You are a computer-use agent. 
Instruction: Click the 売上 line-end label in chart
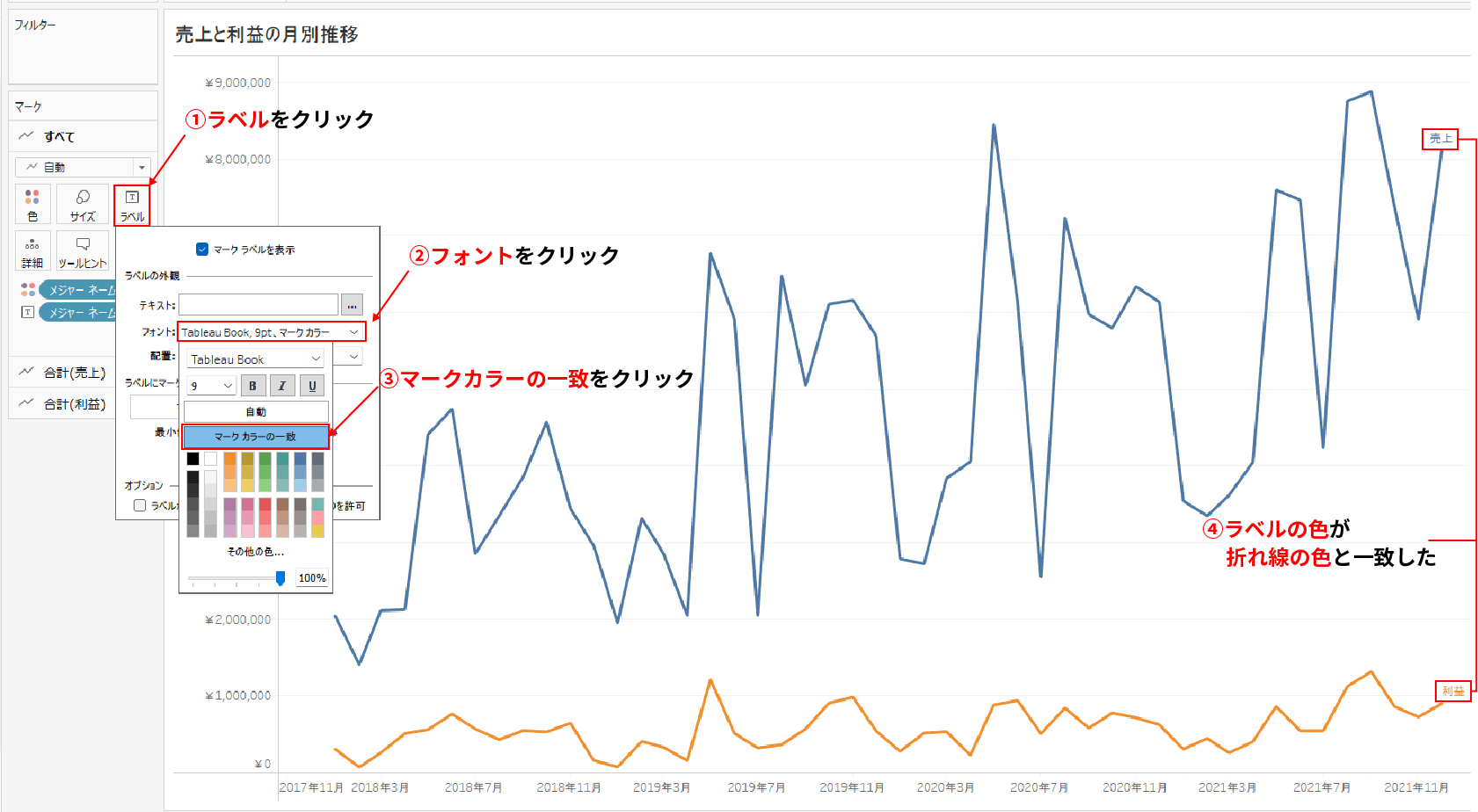[x=1440, y=139]
